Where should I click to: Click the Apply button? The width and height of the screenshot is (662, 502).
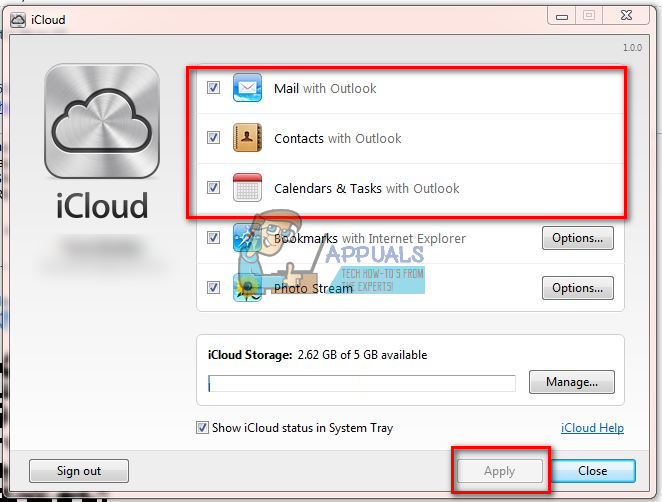click(x=500, y=471)
